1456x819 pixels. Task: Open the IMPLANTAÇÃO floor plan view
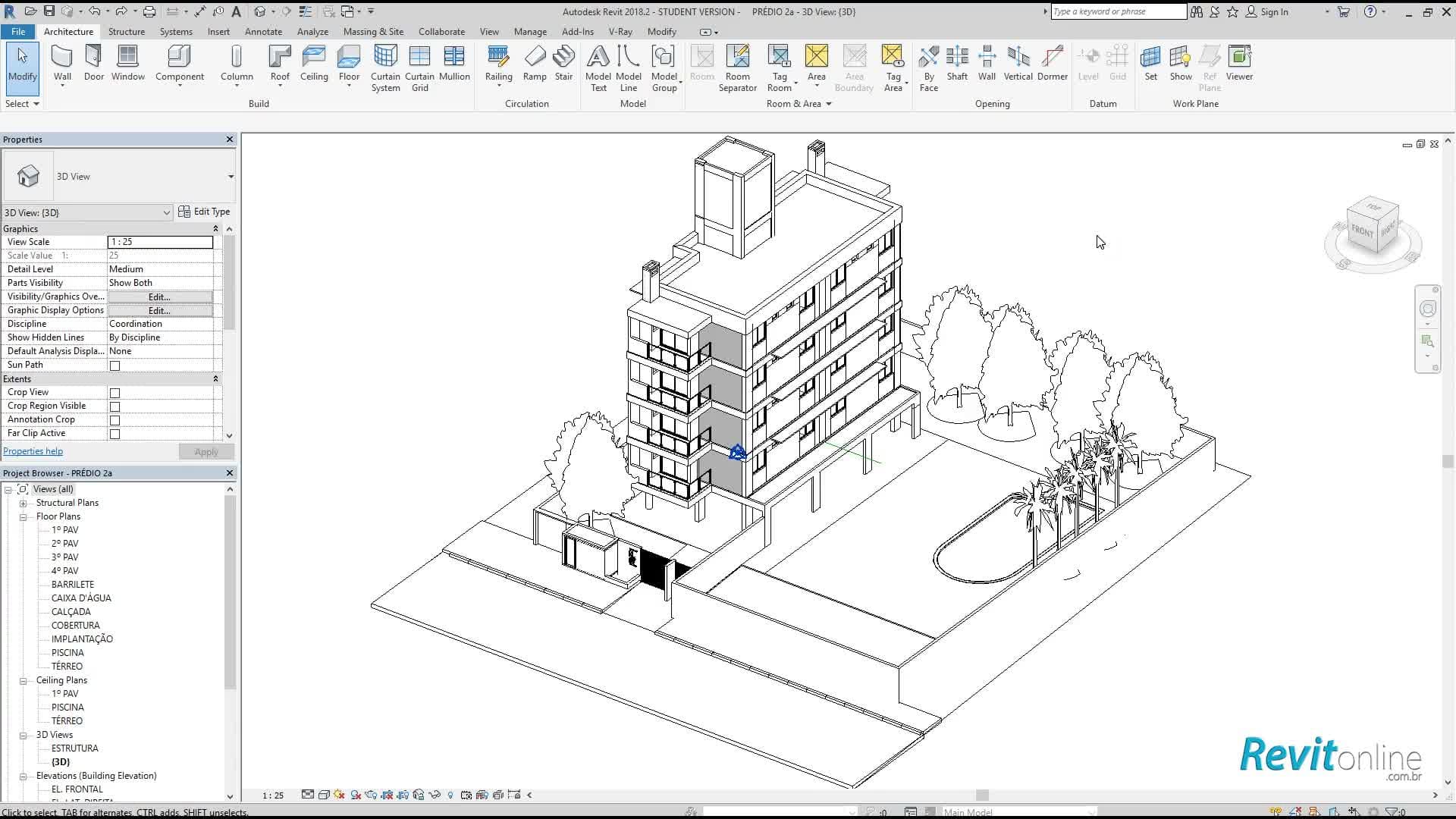pyautogui.click(x=82, y=639)
